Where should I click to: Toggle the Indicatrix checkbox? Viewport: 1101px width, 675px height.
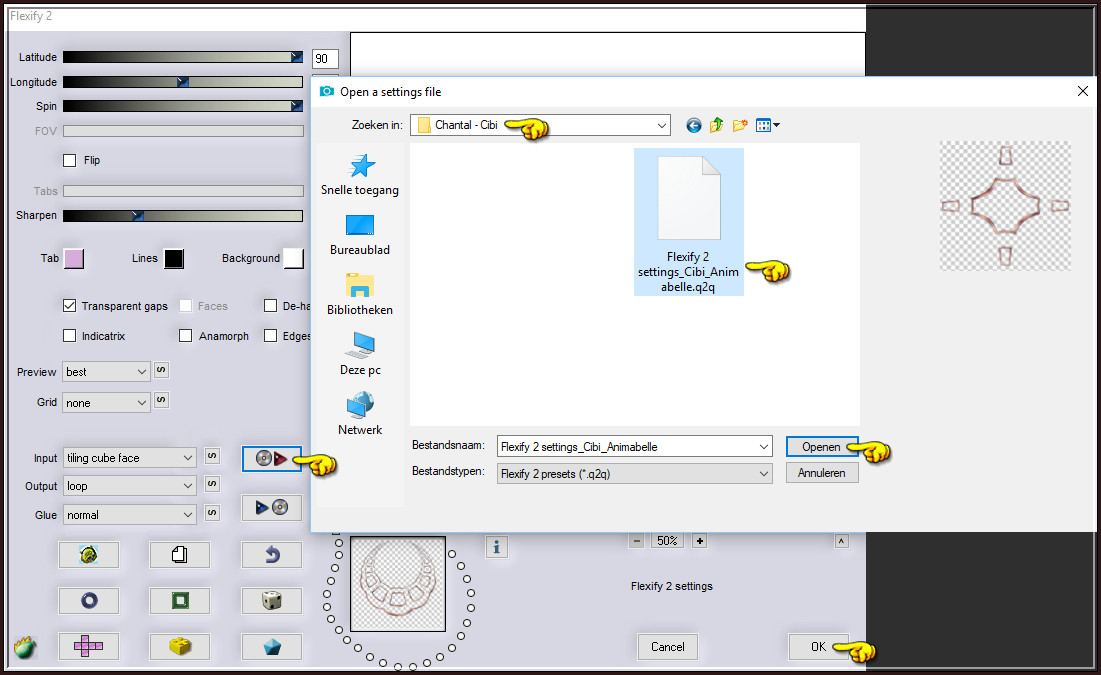pos(70,336)
